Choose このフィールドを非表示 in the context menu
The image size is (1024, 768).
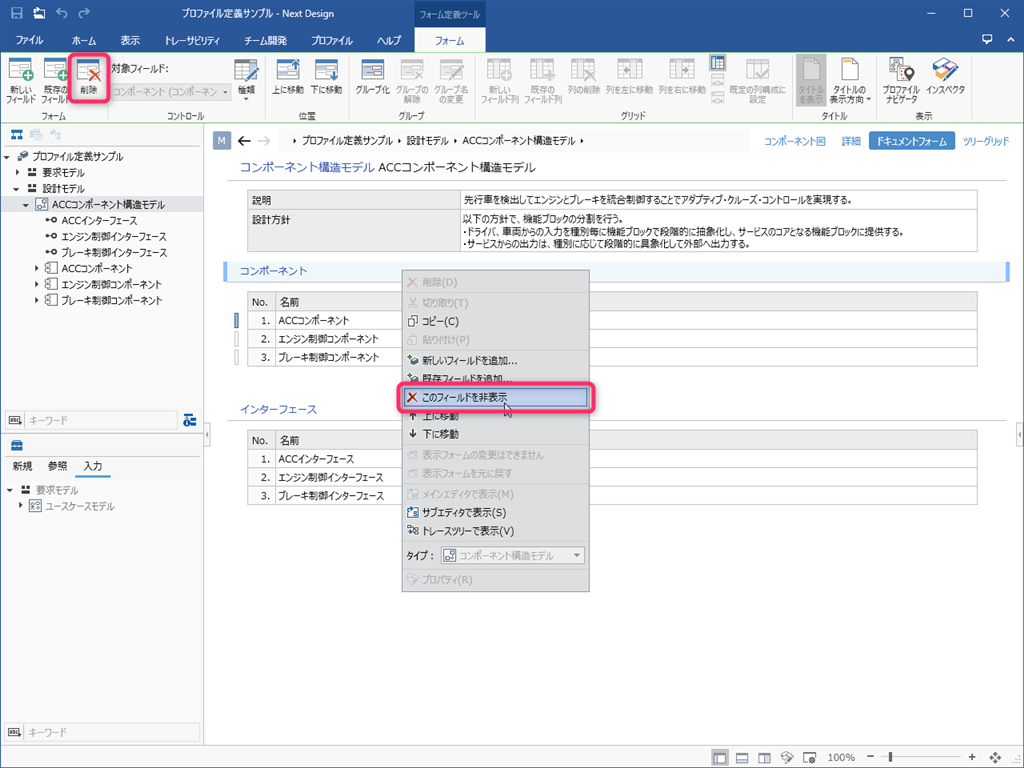pos(494,397)
